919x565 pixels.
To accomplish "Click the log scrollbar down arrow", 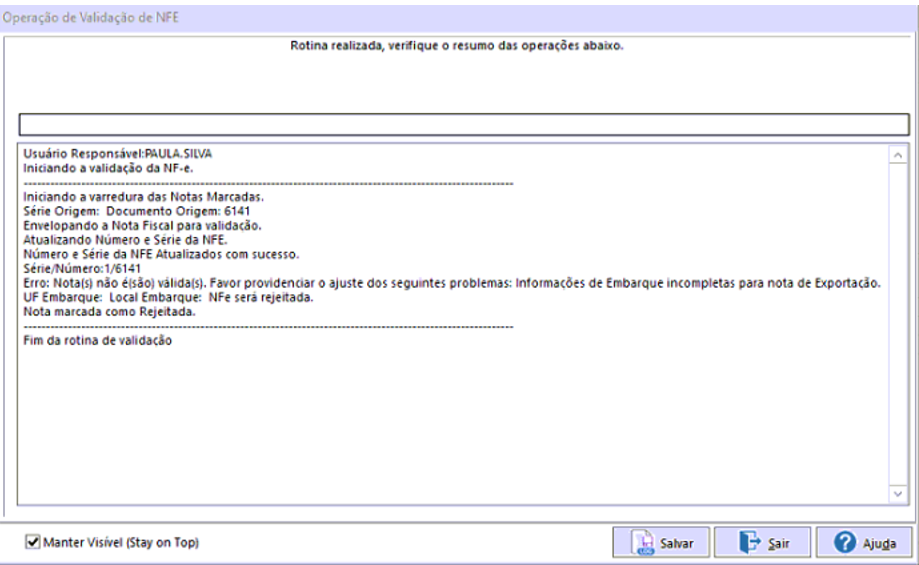I will tap(897, 493).
